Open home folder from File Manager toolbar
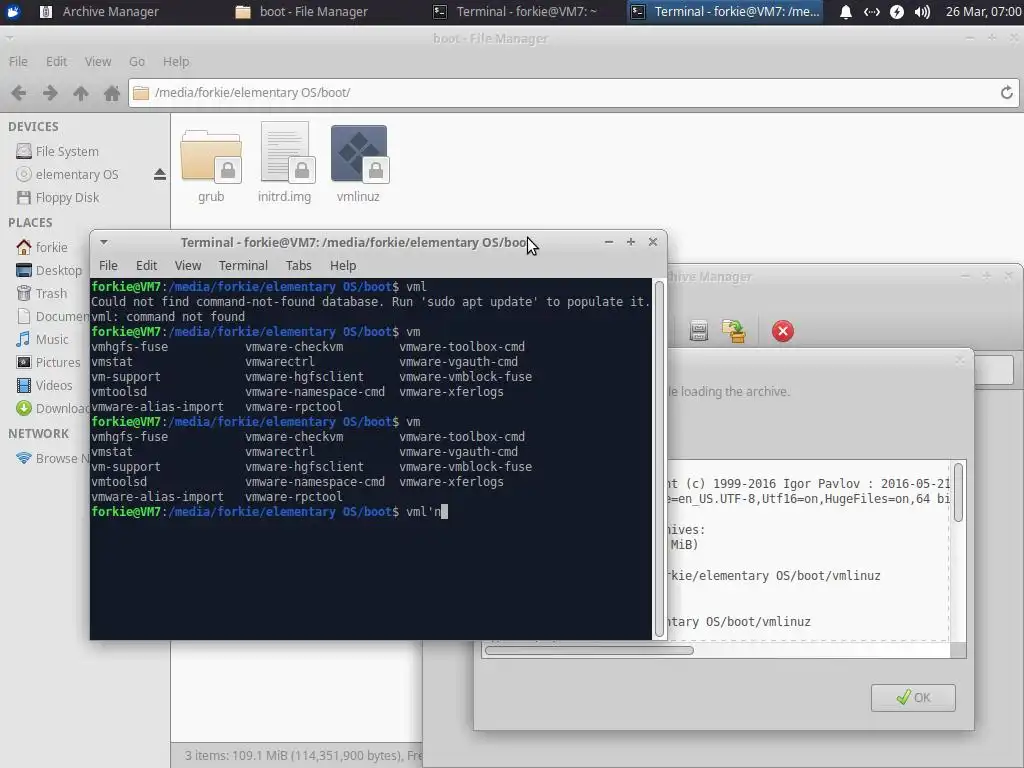Image resolution: width=1024 pixels, height=768 pixels. (112, 93)
